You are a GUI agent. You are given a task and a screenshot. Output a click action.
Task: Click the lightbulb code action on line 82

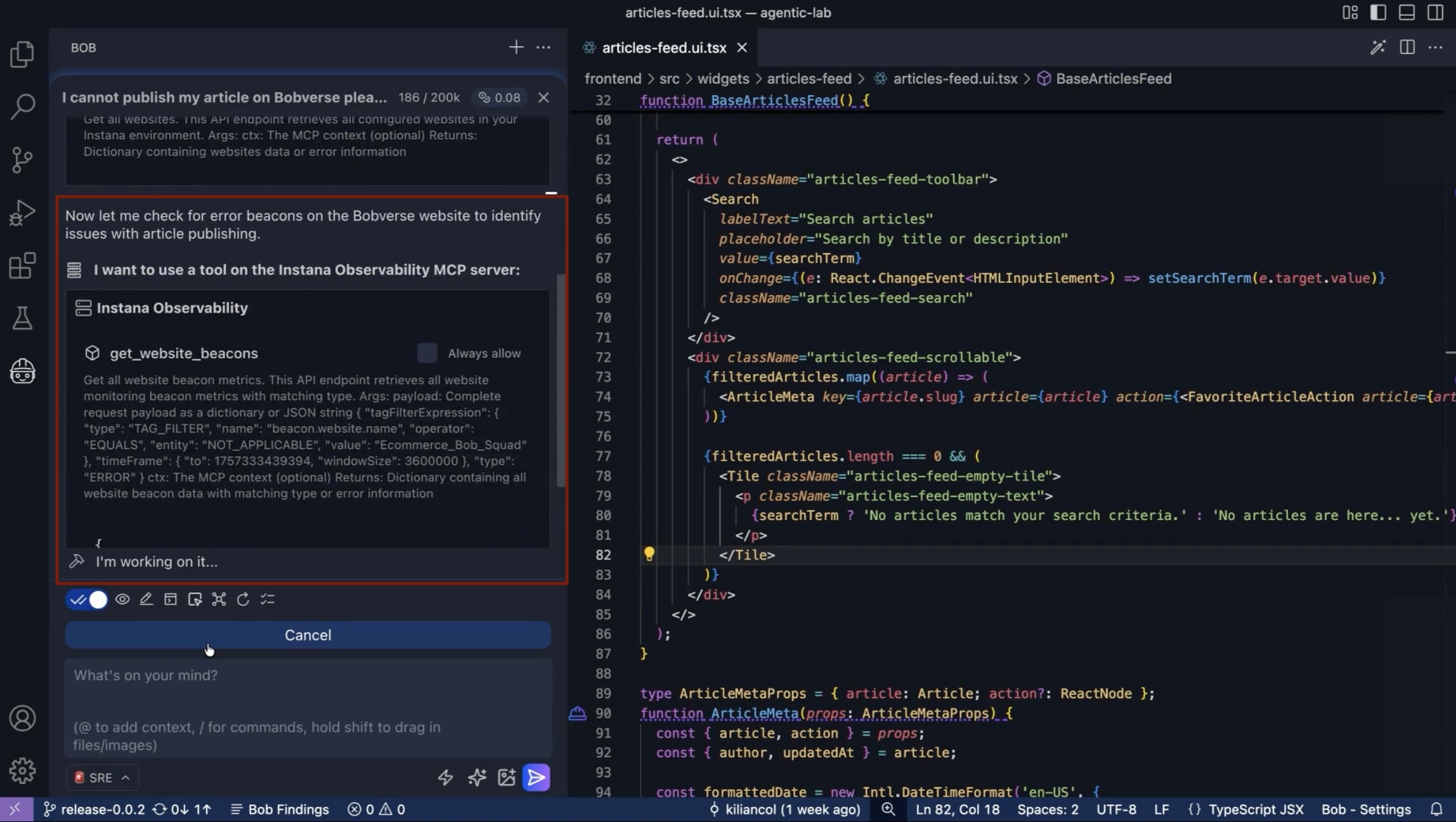[x=649, y=554]
